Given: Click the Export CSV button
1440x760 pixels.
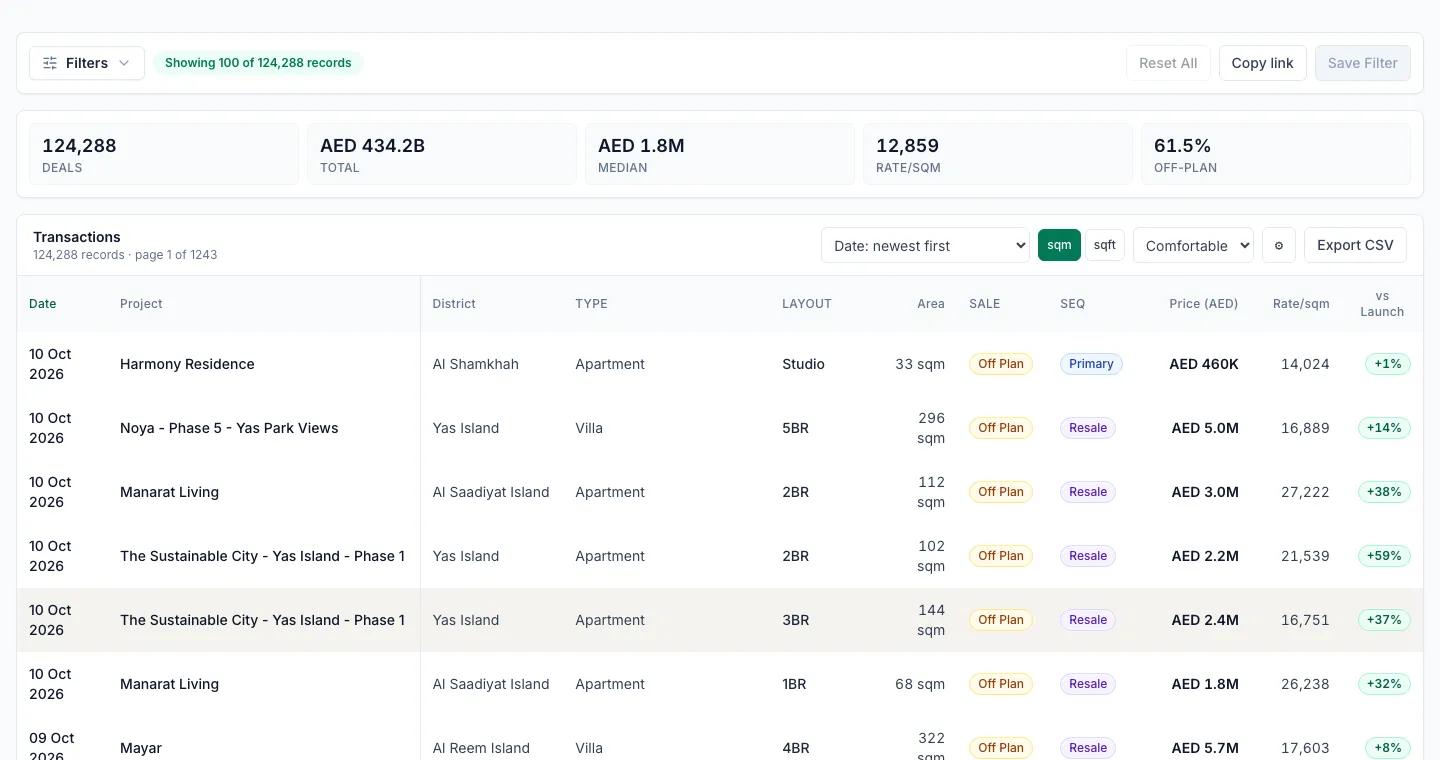Looking at the screenshot, I should (1355, 245).
